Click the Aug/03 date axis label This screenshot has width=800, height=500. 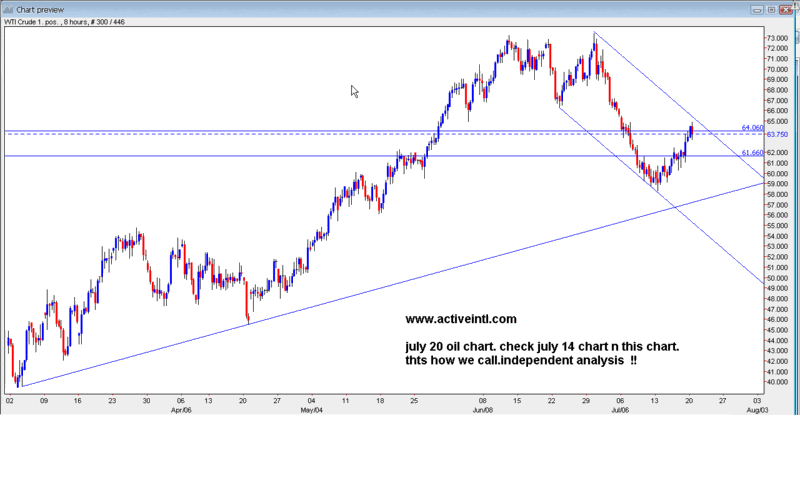(757, 410)
